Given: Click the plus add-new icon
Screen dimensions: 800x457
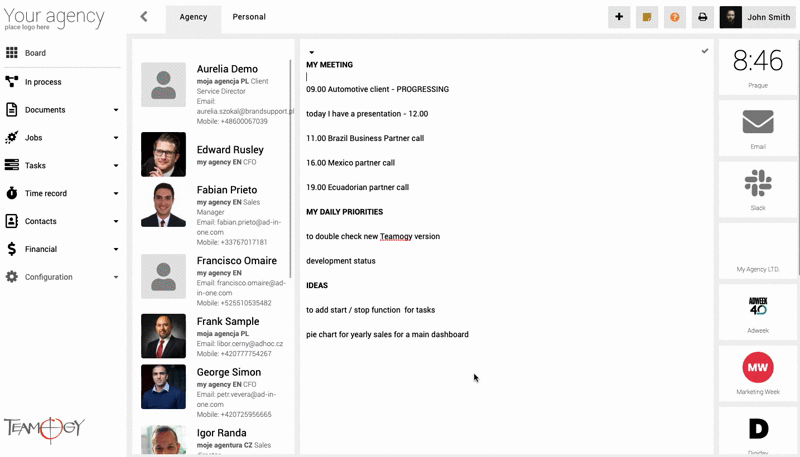Looking at the screenshot, I should [619, 17].
